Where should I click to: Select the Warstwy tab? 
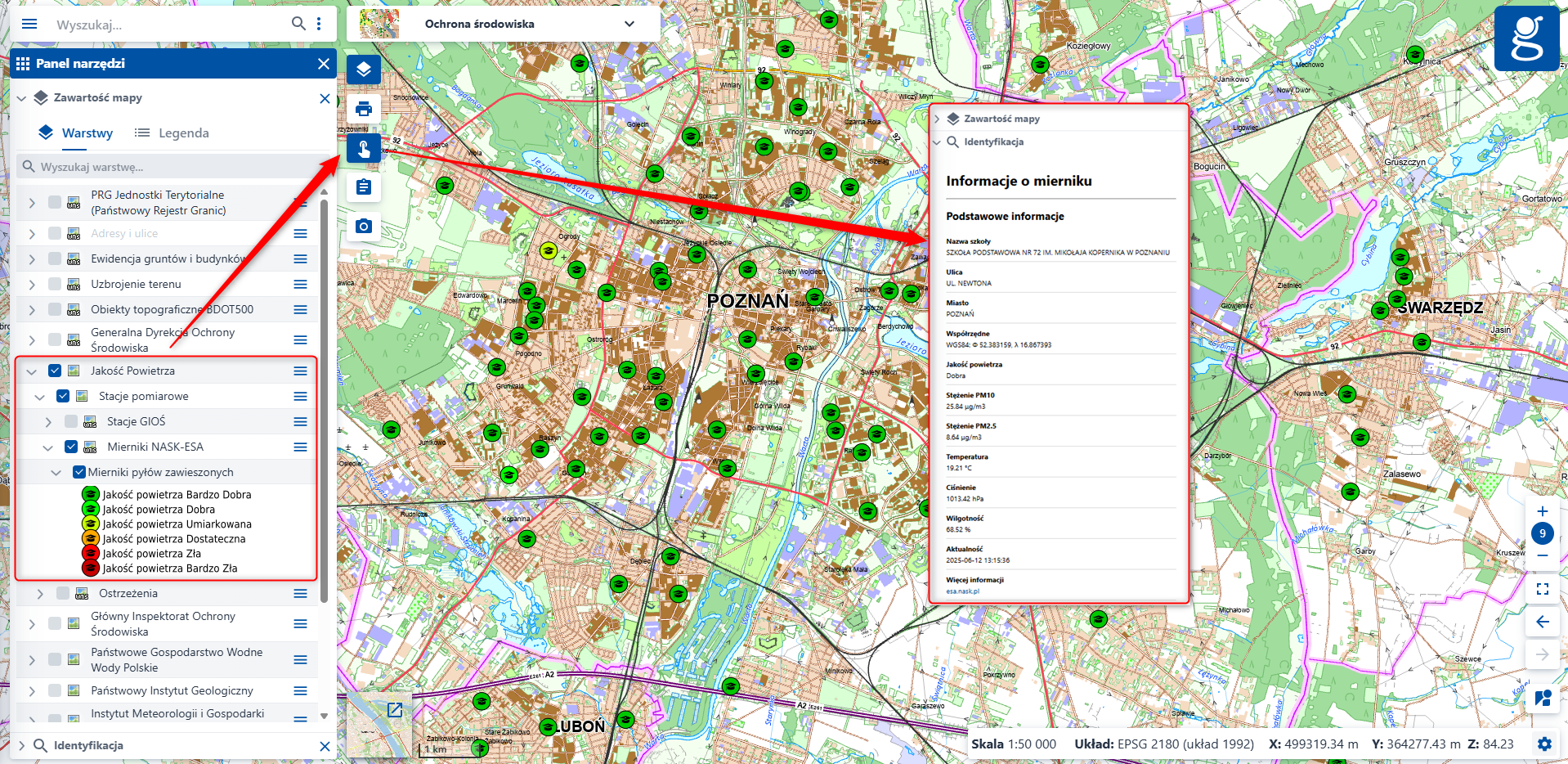(76, 133)
